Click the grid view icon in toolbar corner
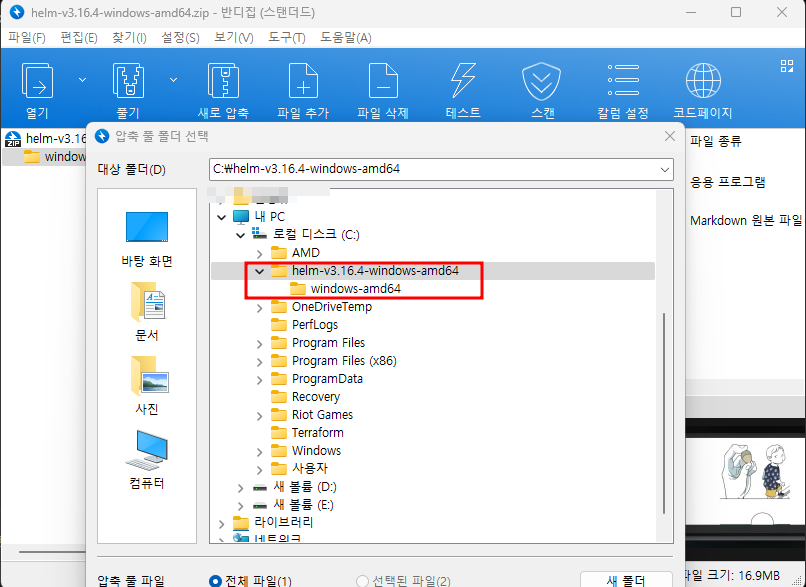 786,66
